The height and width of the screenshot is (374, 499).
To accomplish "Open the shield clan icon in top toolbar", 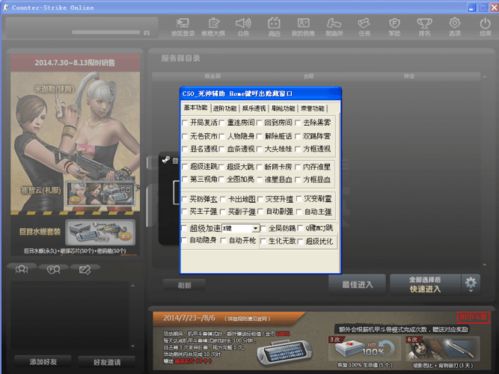I will [394, 23].
